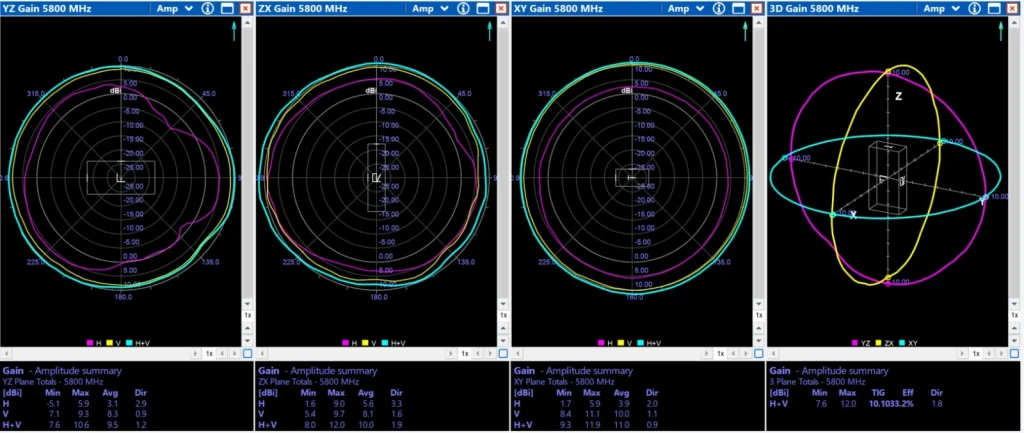1024x433 pixels.
Task: Open info for 3D Gain 5800 MHz panel
Action: (974, 8)
